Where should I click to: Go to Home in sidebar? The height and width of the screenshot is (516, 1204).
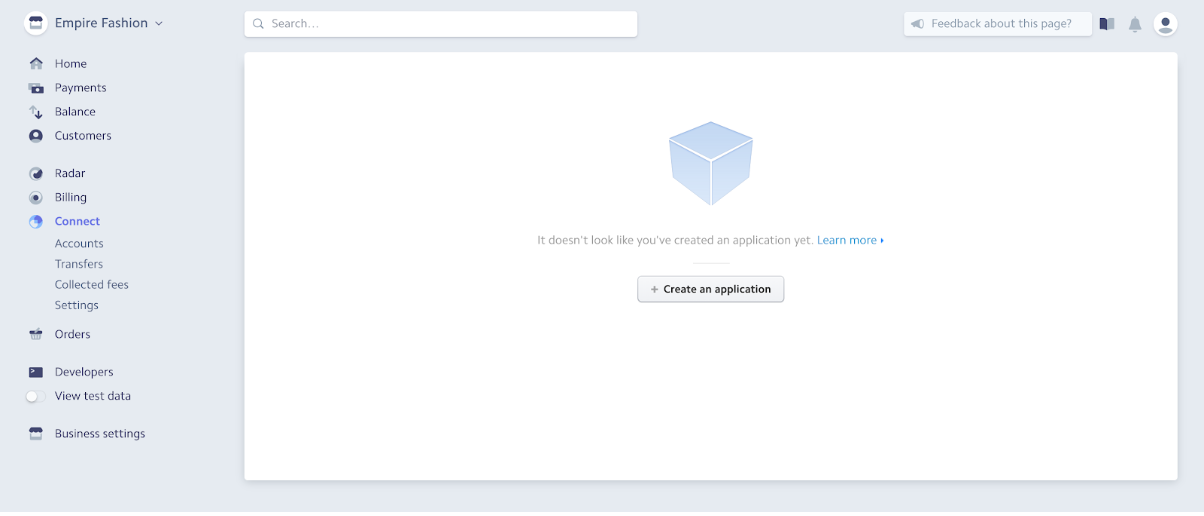[x=71, y=64]
